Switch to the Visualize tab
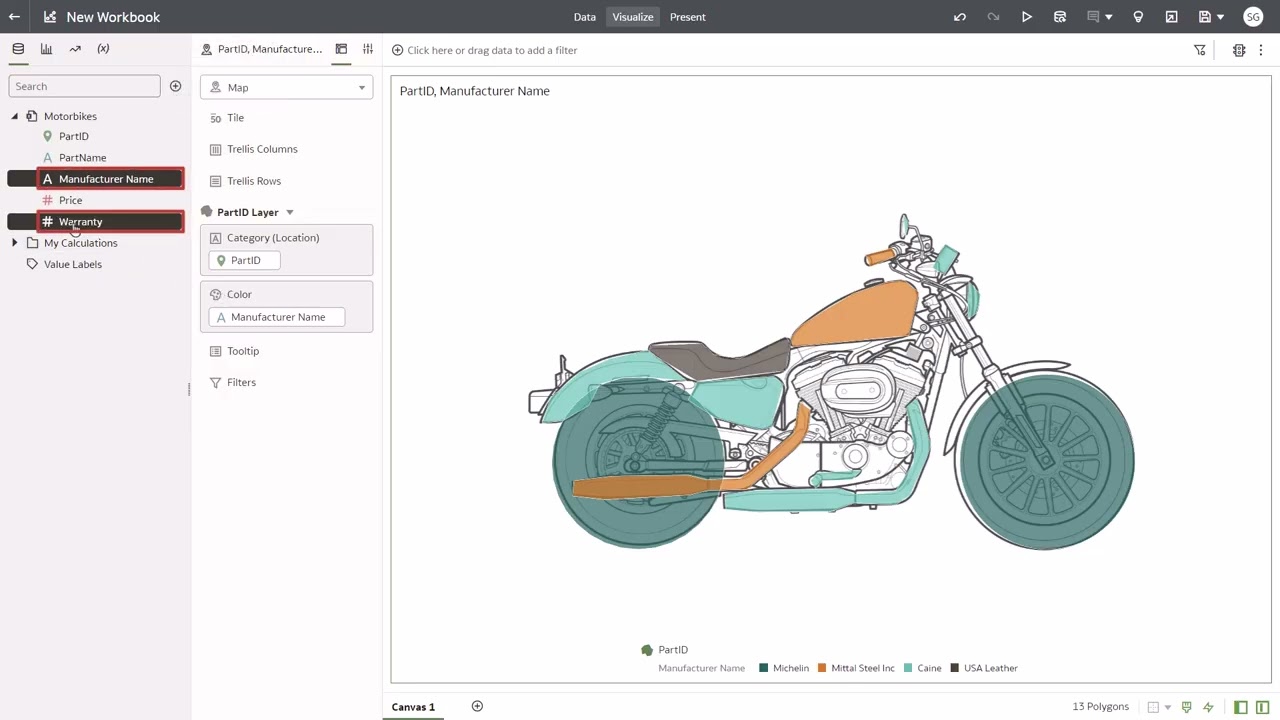 (633, 17)
